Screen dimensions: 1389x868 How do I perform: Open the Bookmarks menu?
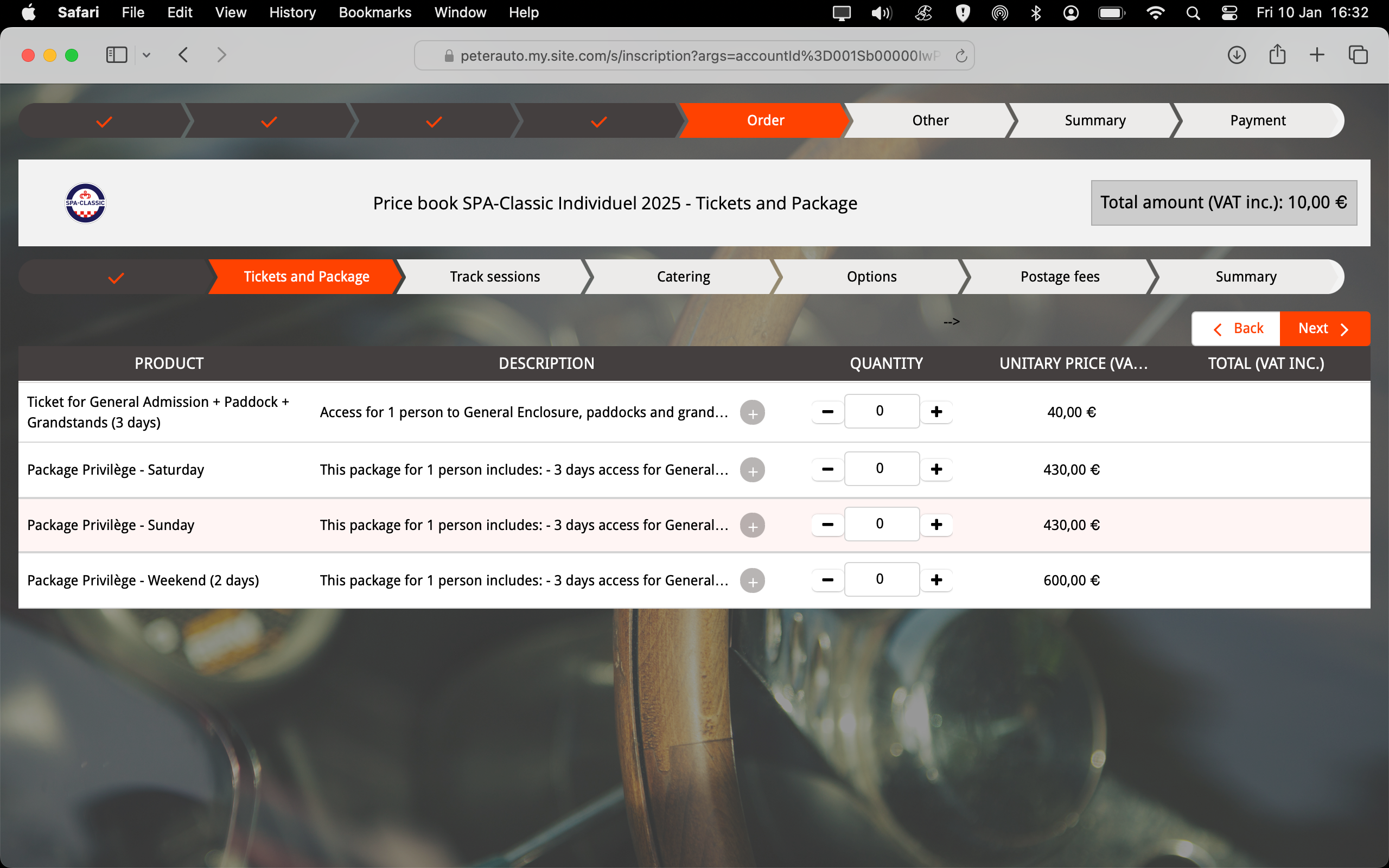pos(375,12)
